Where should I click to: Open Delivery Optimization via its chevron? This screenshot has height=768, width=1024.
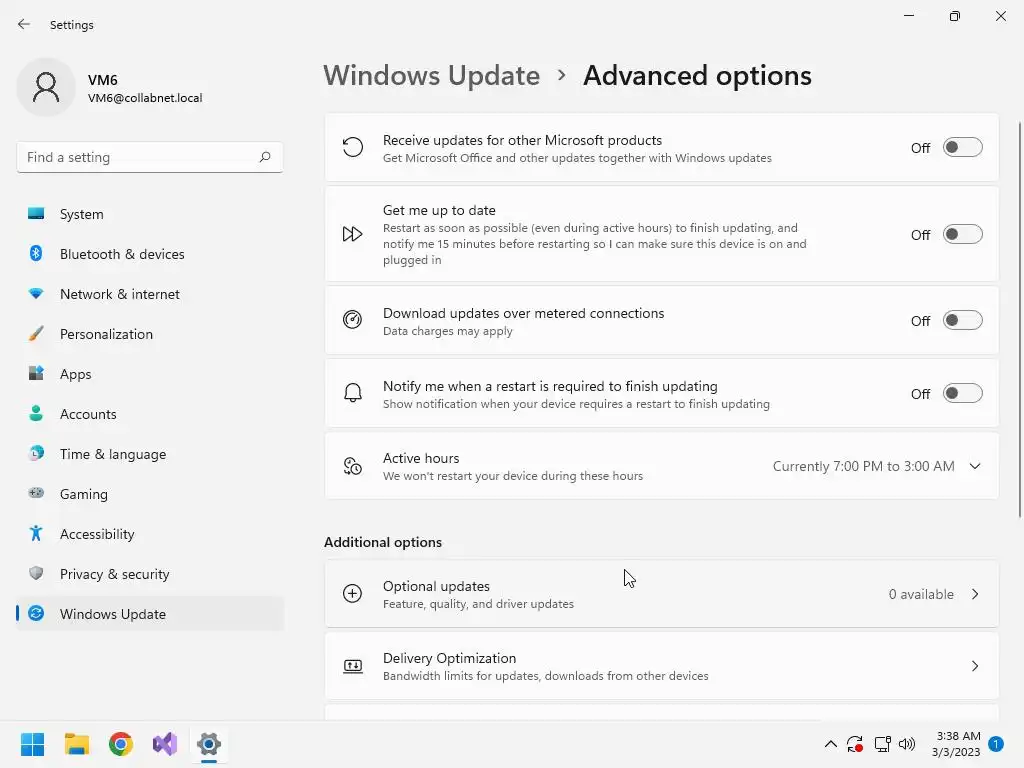tap(975, 665)
